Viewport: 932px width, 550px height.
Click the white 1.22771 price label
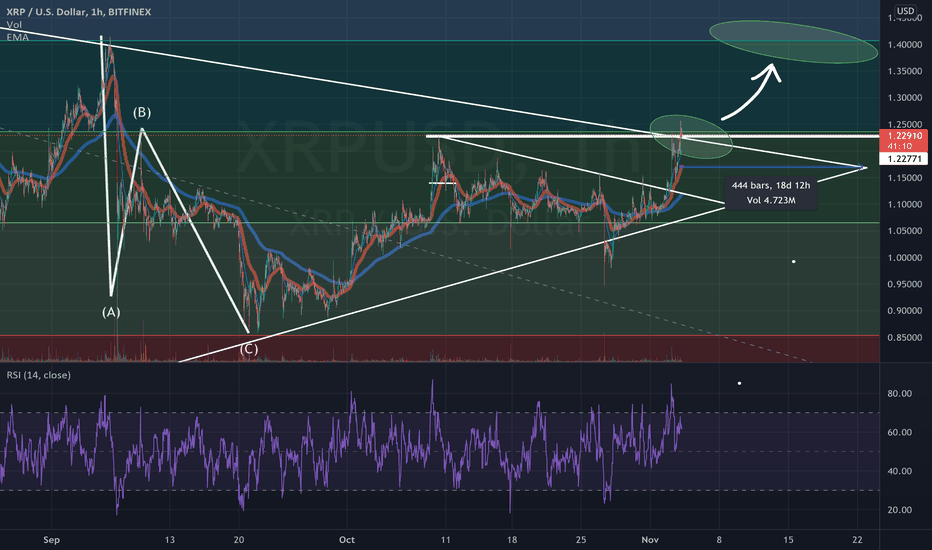click(x=905, y=159)
